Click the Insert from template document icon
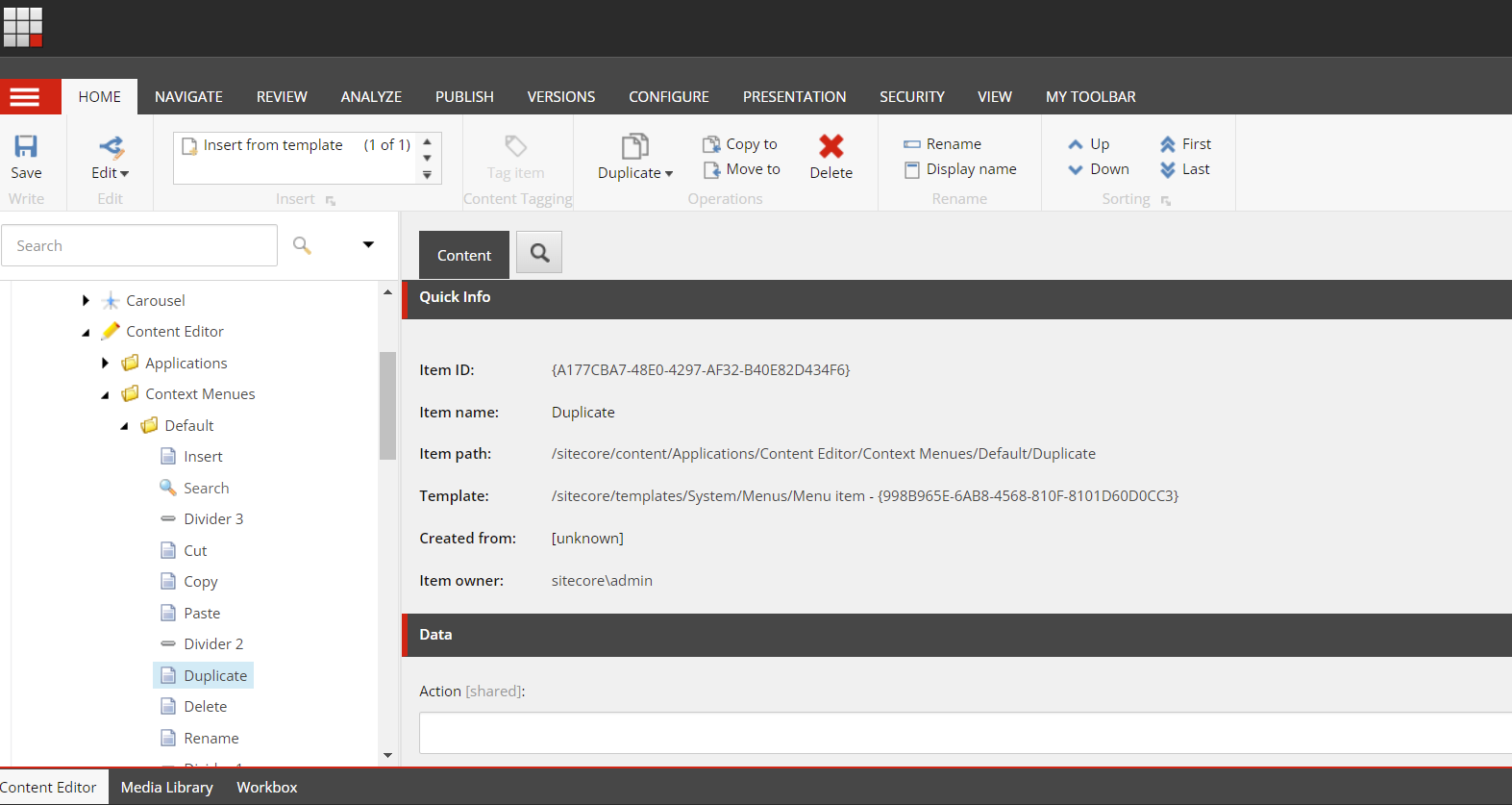 click(x=189, y=145)
